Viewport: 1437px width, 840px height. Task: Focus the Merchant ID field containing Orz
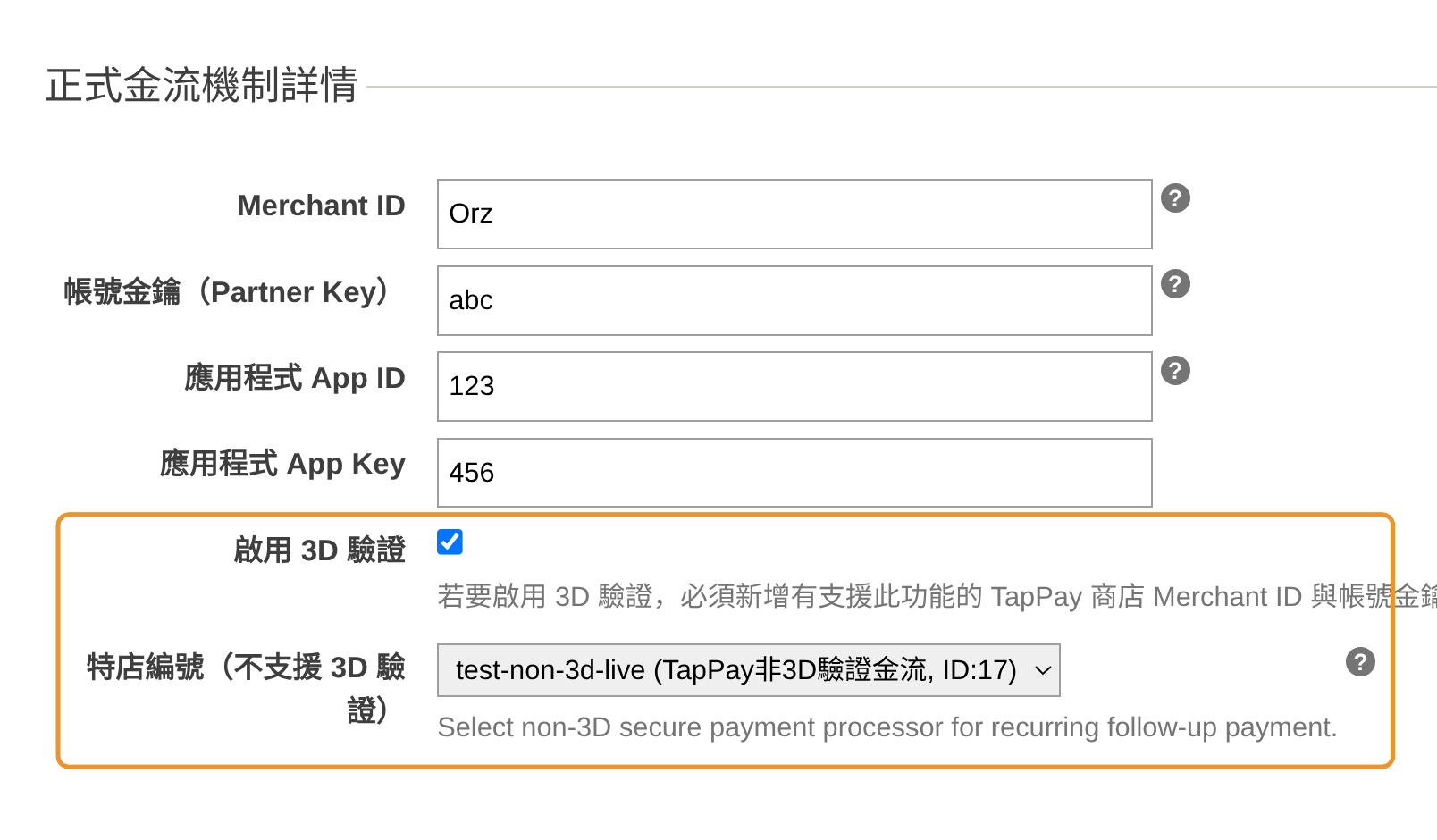[x=794, y=214]
